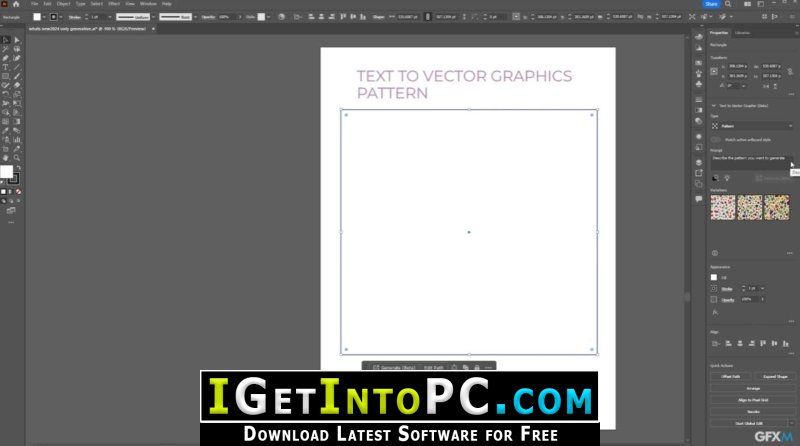800x446 pixels.
Task: Toggle Match active artboard style switch
Action: click(x=715, y=139)
